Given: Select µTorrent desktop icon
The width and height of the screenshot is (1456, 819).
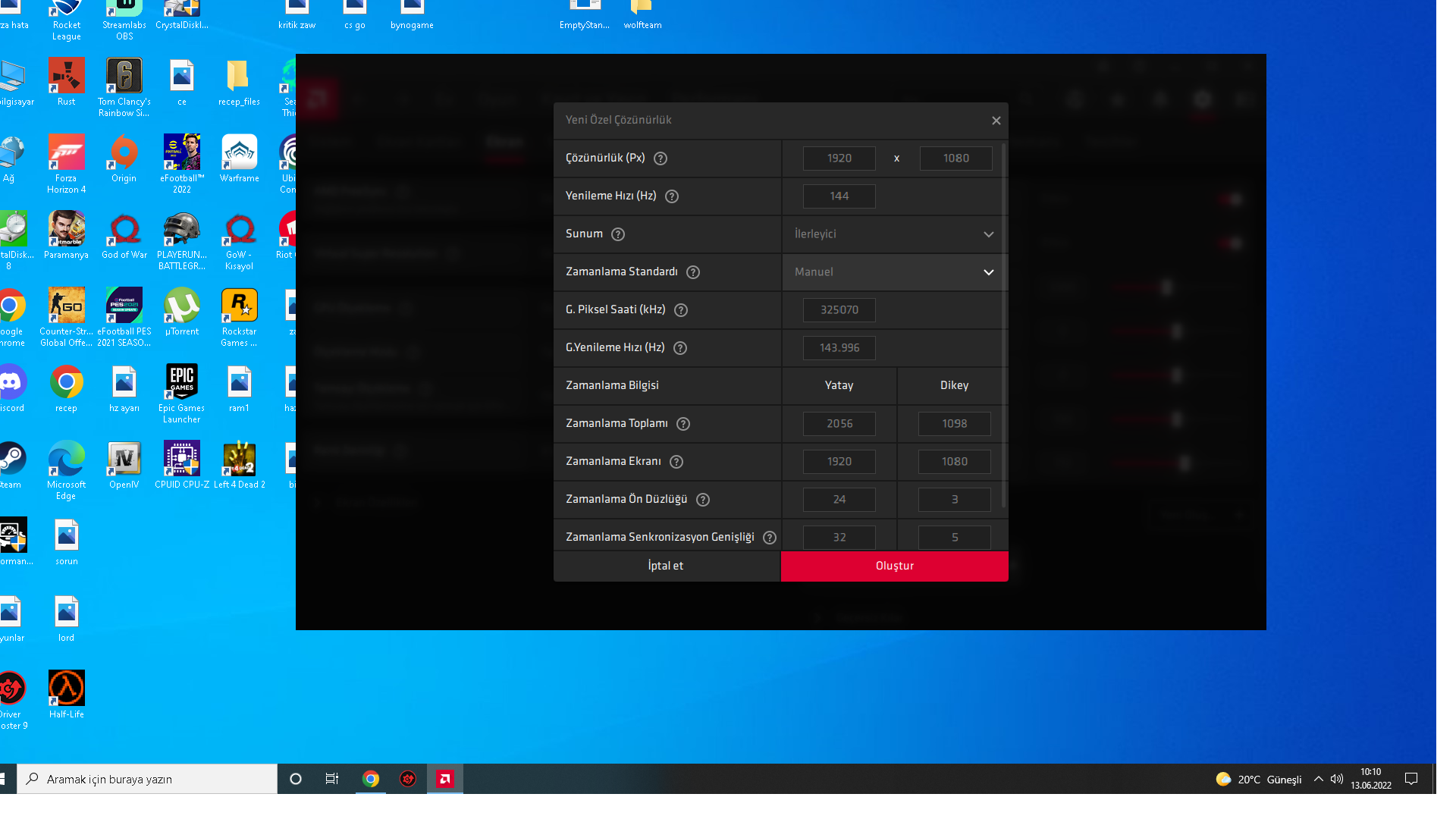Looking at the screenshot, I should coord(182,312).
